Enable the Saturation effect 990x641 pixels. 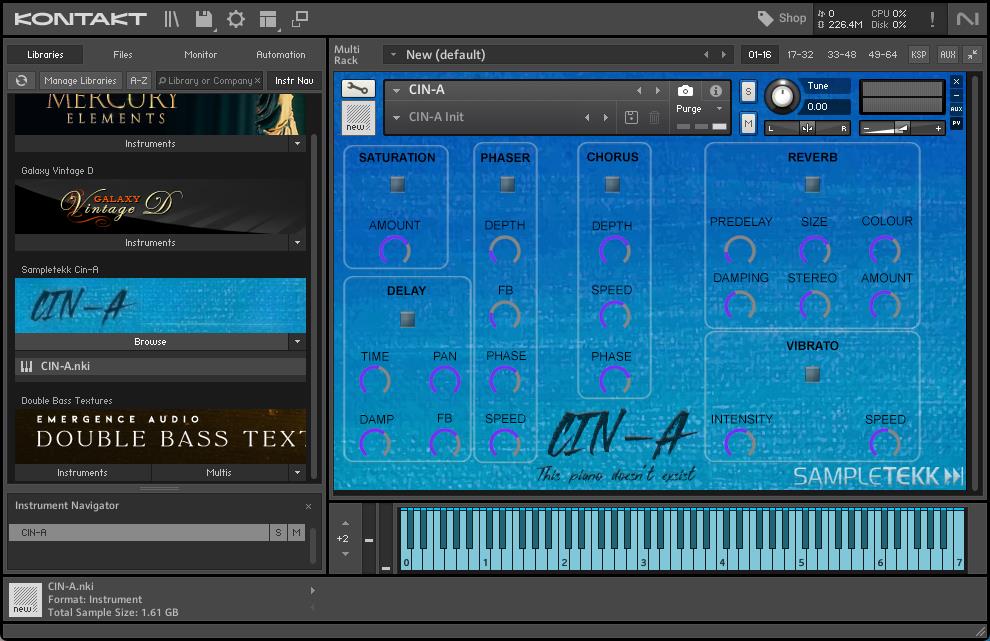pos(398,184)
